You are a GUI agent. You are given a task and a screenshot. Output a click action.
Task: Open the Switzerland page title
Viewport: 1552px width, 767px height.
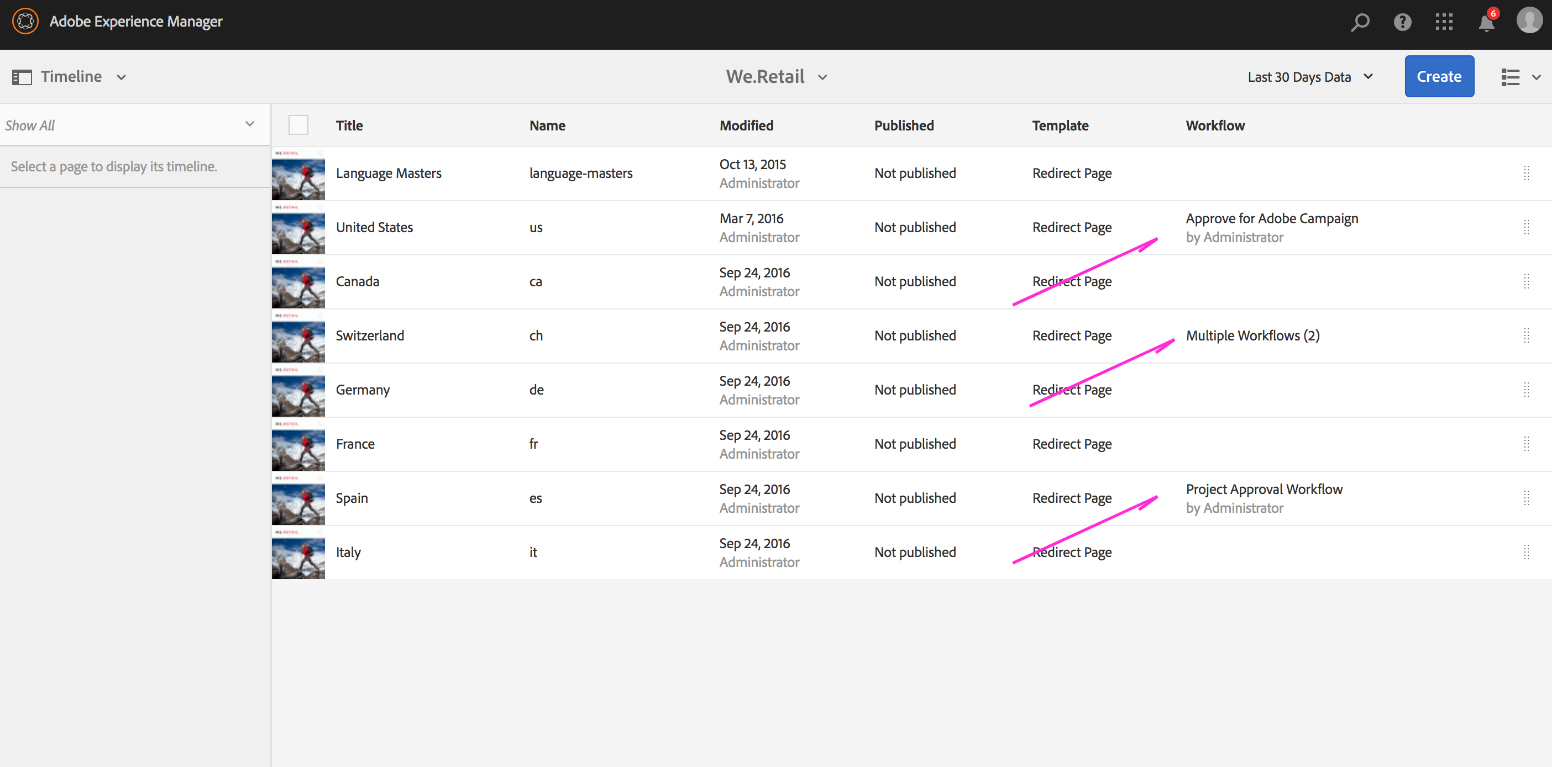coord(370,335)
